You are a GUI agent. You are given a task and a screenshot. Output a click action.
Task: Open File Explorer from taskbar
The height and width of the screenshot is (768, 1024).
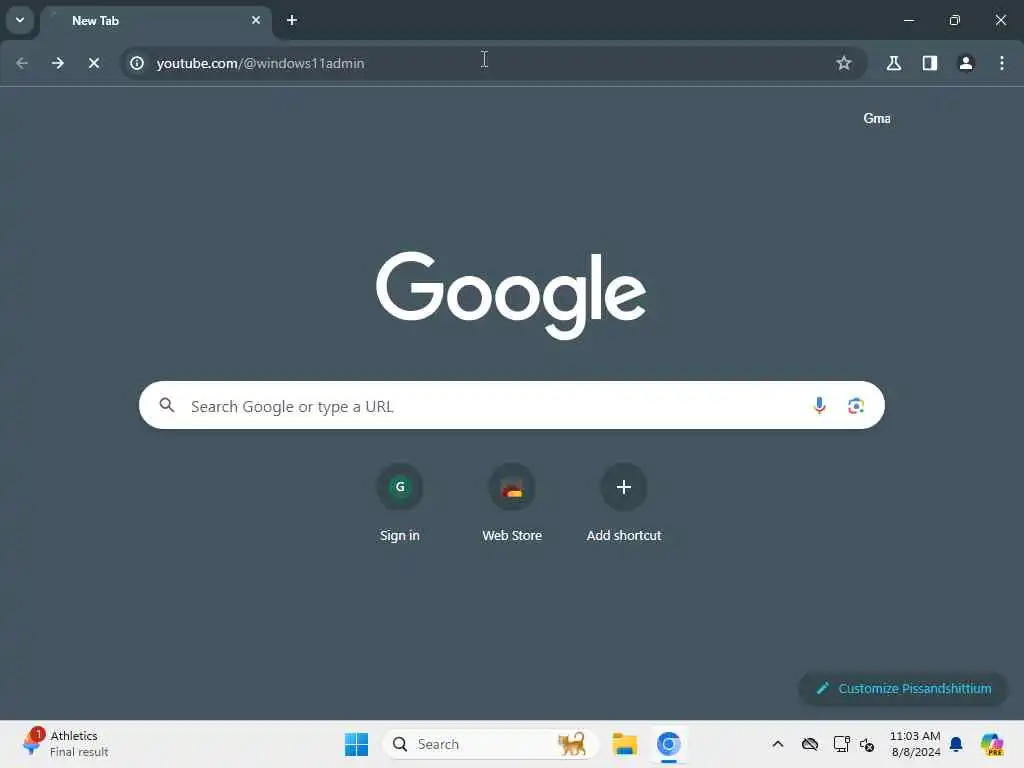(624, 744)
